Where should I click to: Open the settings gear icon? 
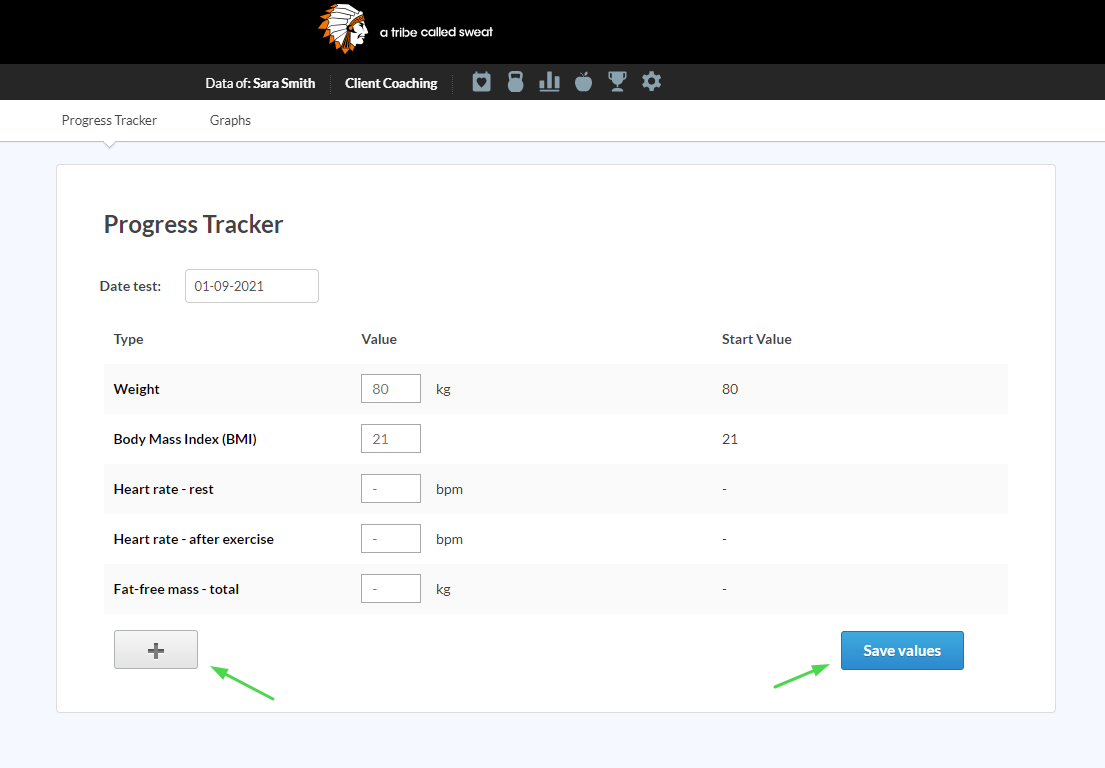pos(651,82)
